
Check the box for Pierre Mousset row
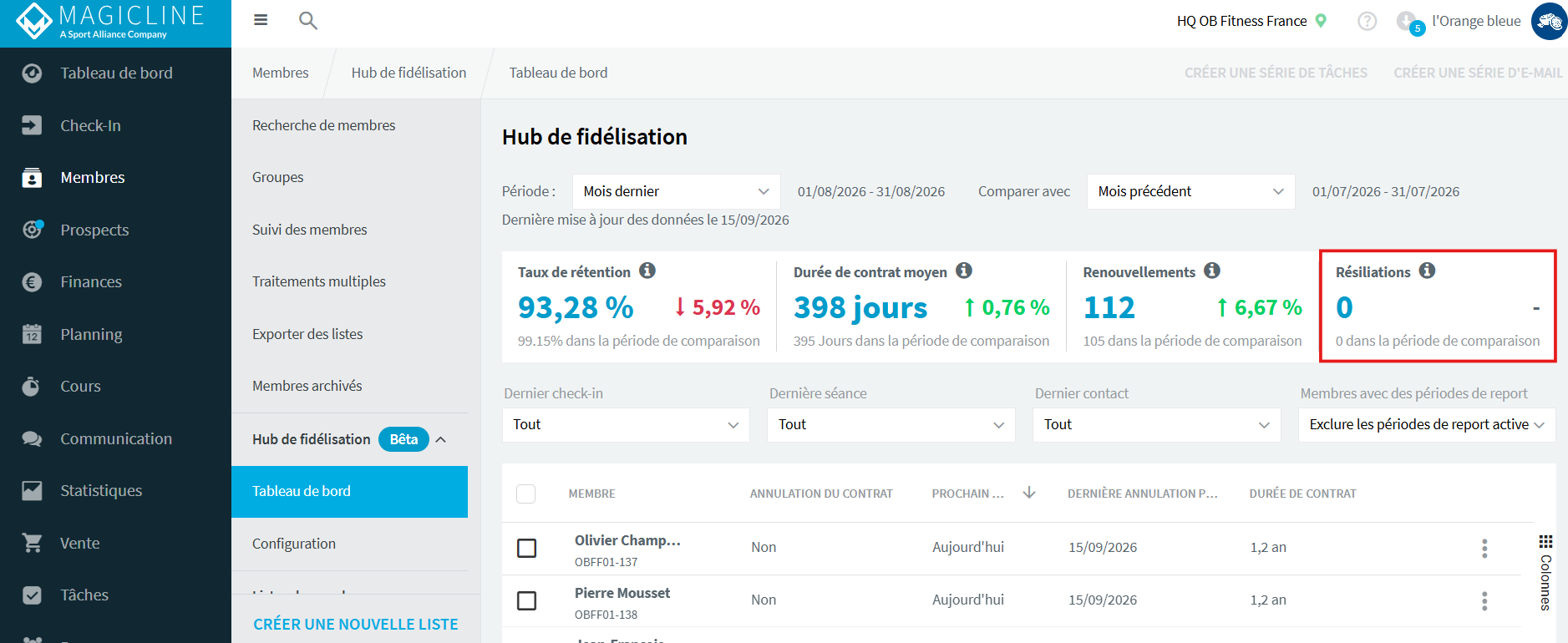tap(527, 600)
